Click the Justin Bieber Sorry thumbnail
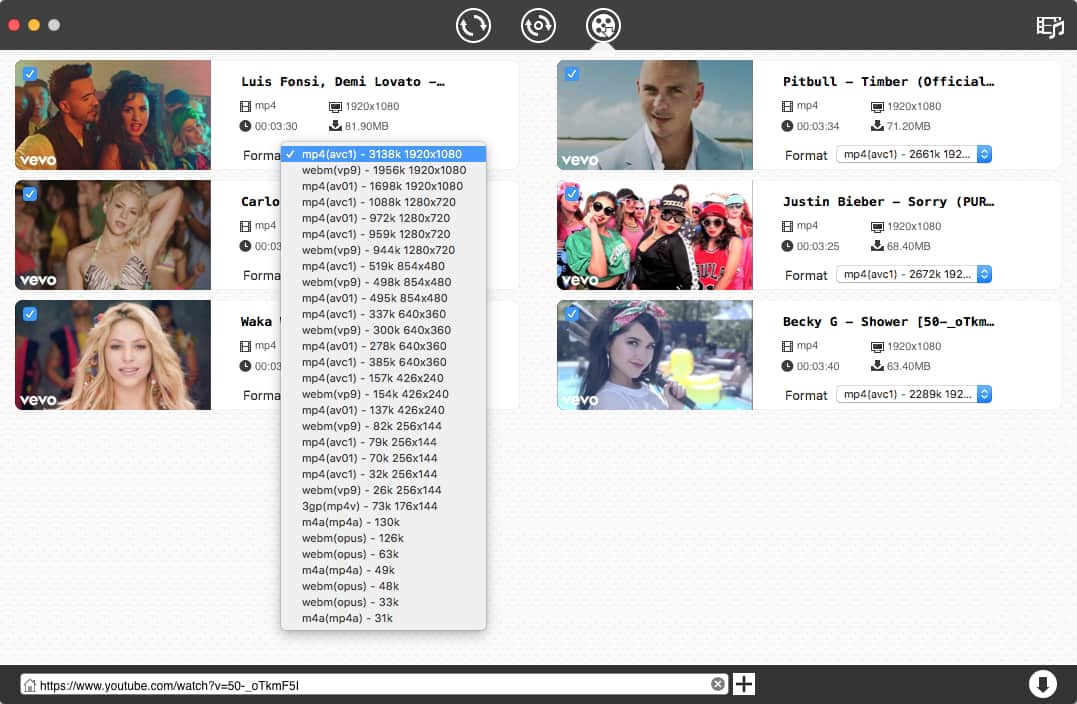The image size is (1077, 704). (655, 235)
